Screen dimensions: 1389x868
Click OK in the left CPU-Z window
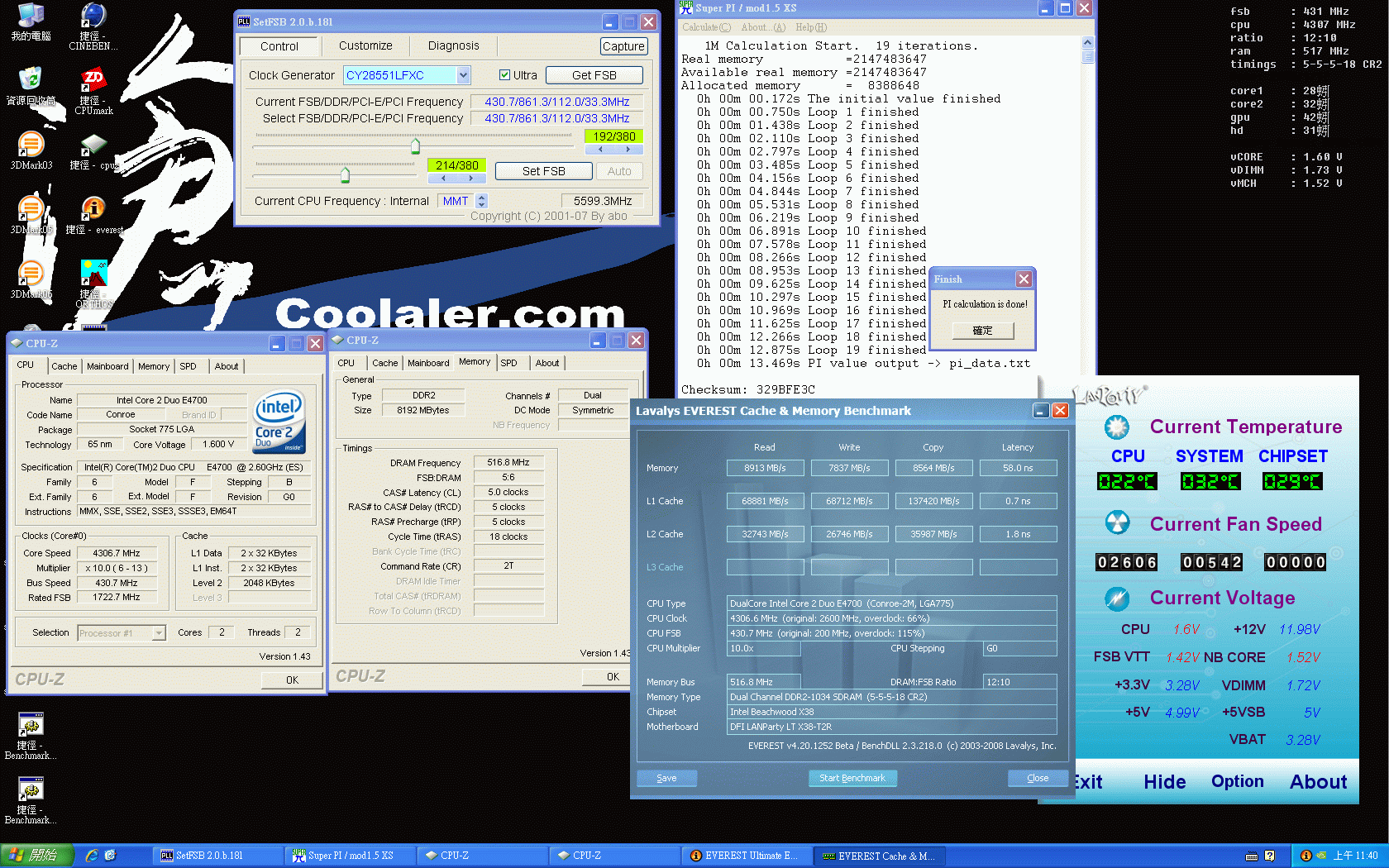click(x=292, y=680)
